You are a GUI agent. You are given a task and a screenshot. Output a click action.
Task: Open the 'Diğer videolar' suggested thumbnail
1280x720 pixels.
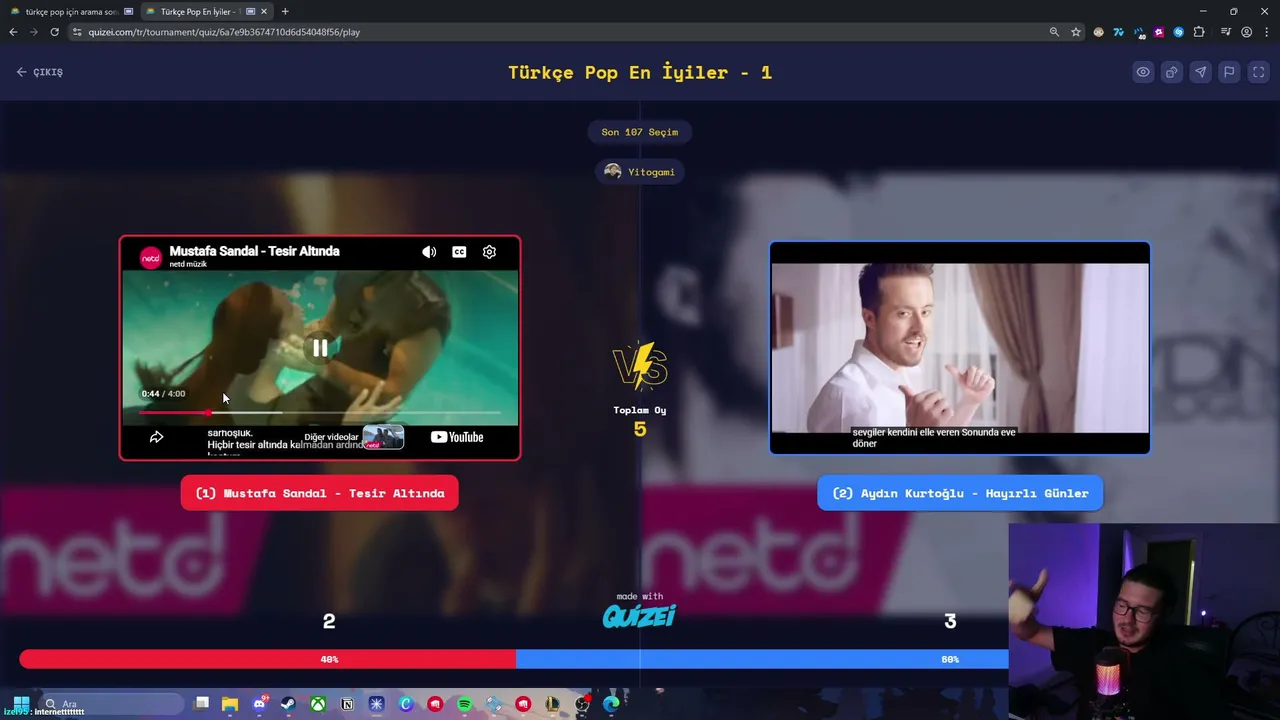coord(383,437)
